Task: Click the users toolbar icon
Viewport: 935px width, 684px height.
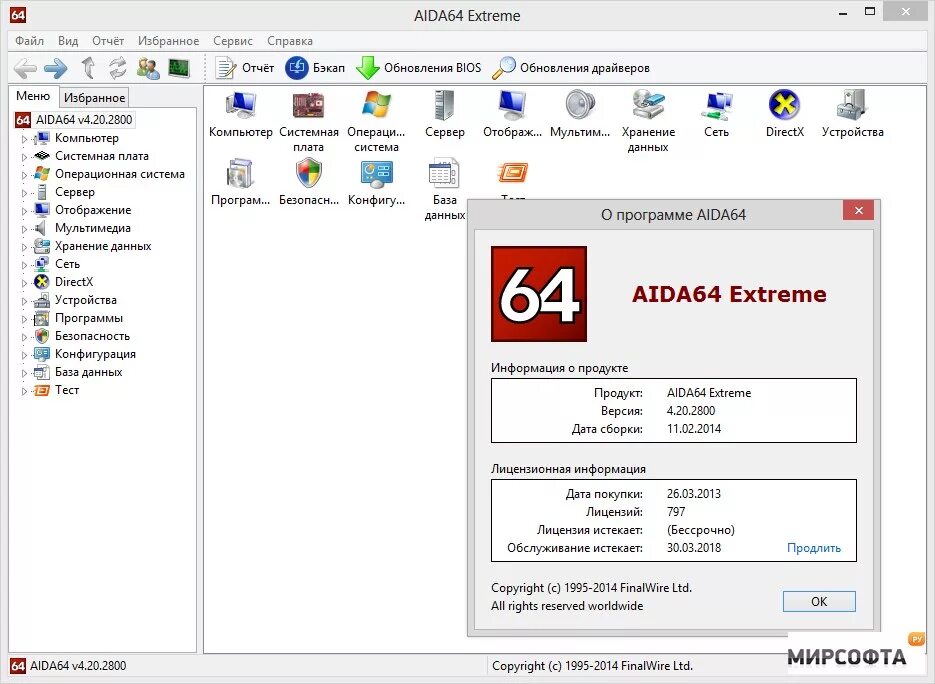Action: [148, 68]
